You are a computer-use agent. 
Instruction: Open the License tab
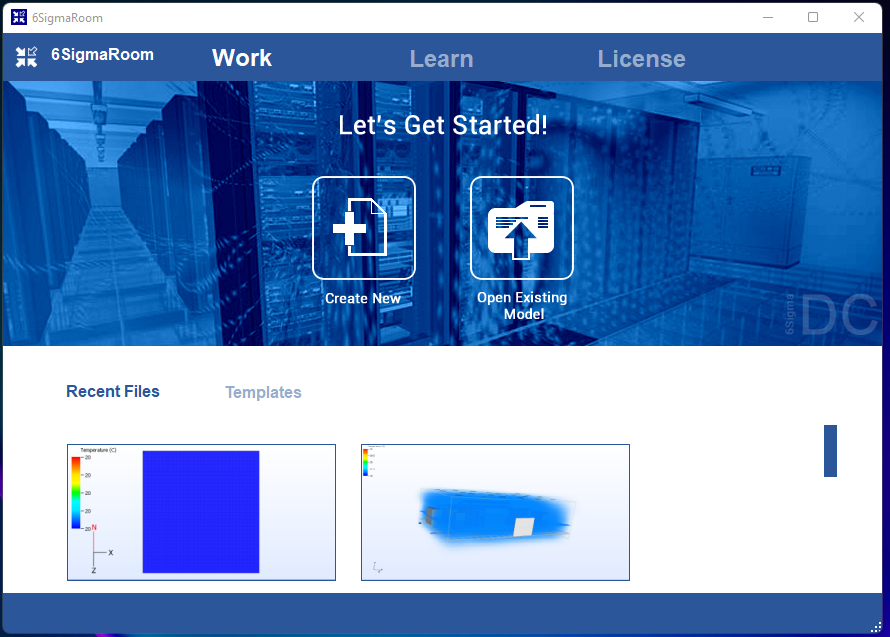point(641,59)
